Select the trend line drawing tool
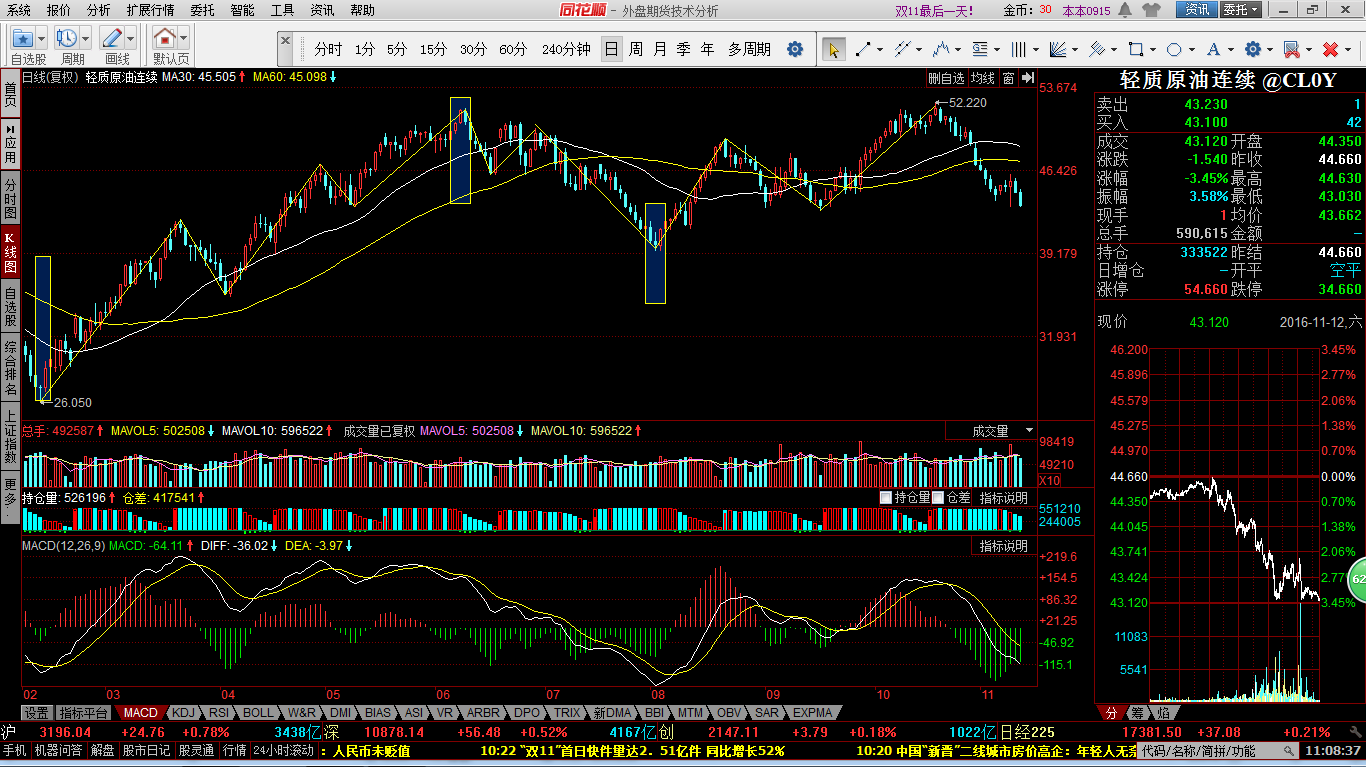The height and width of the screenshot is (767, 1366). [863, 49]
